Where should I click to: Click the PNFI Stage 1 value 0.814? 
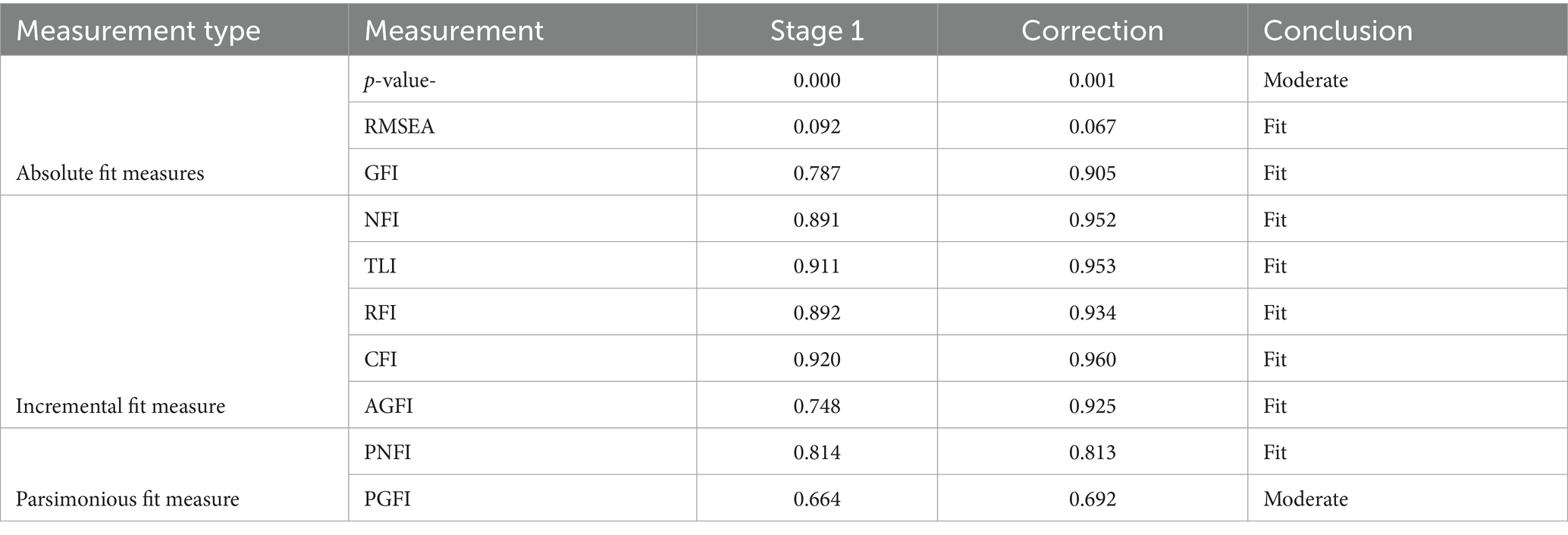pyautogui.click(x=817, y=452)
